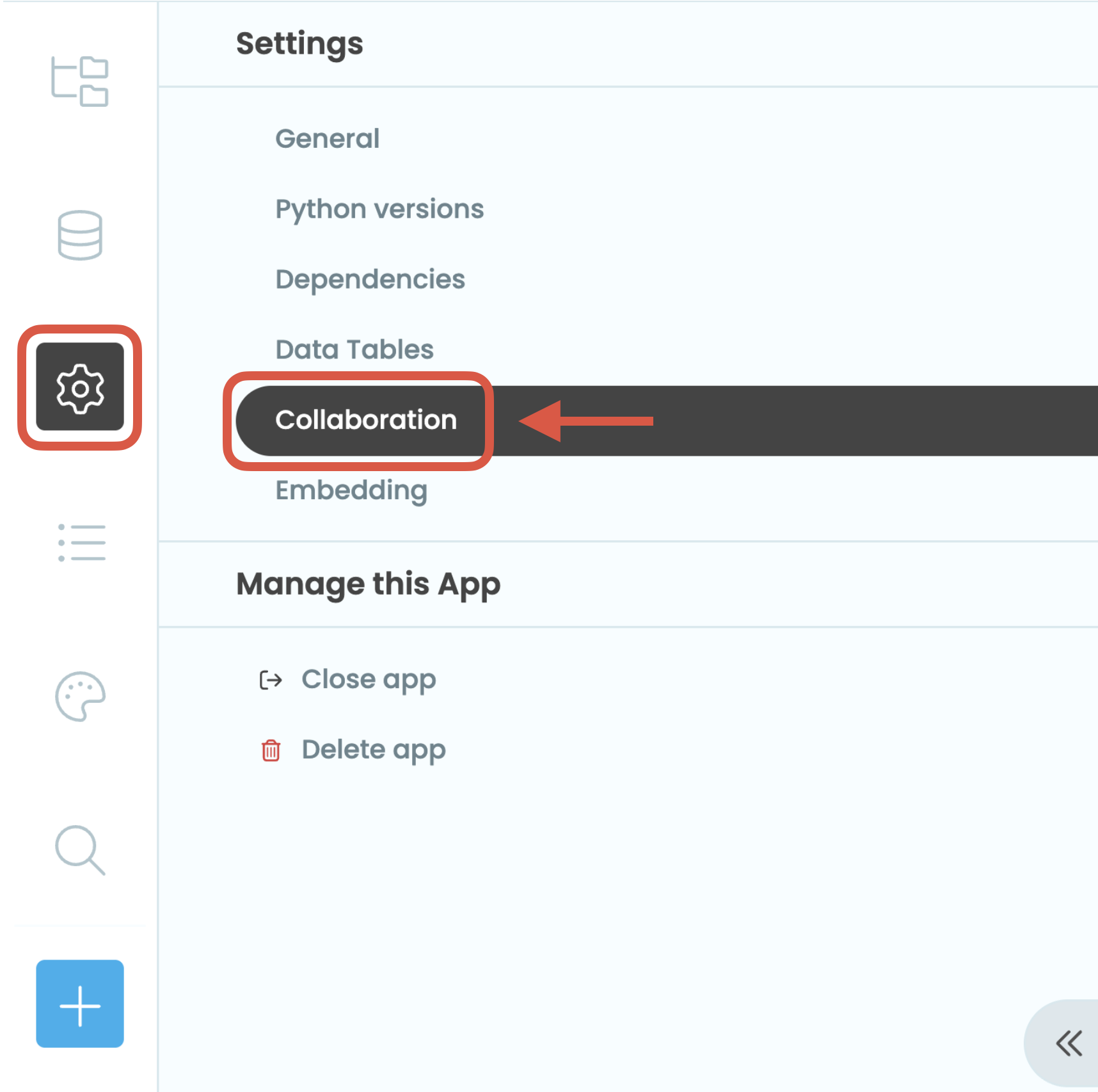Open General settings
The image size is (1098, 1092).
click(x=327, y=138)
